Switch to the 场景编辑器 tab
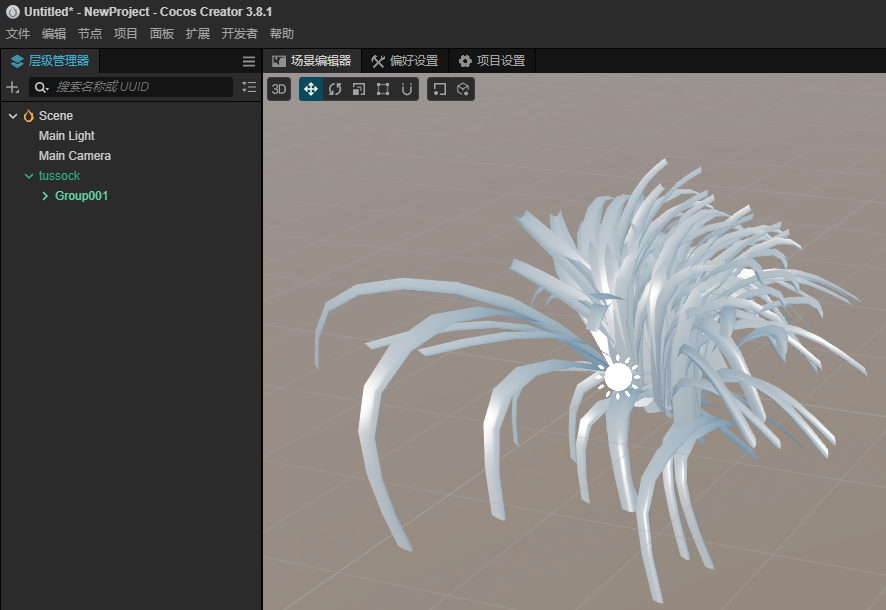The image size is (886, 610). [312, 61]
